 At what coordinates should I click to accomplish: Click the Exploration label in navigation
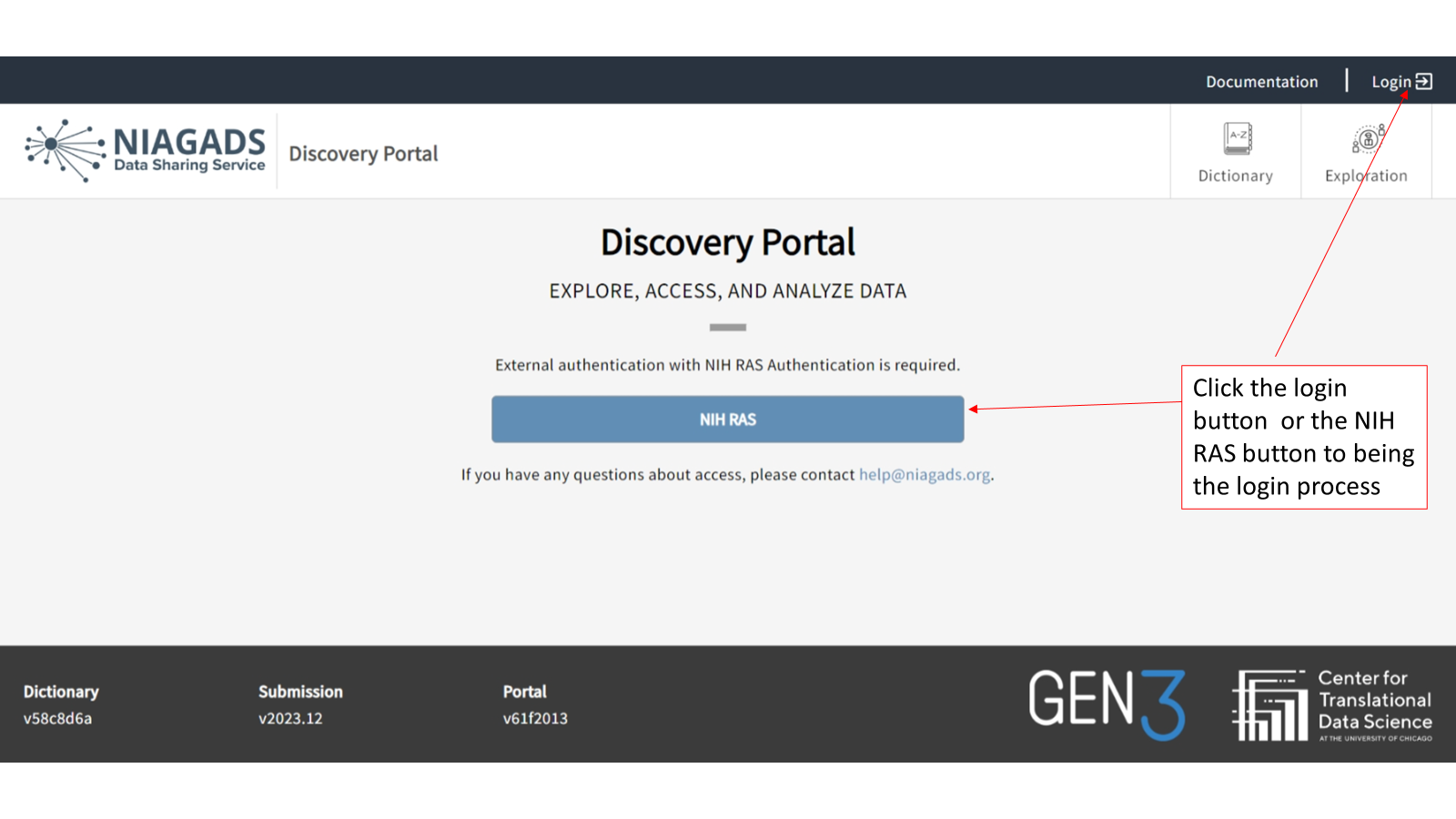1366,176
